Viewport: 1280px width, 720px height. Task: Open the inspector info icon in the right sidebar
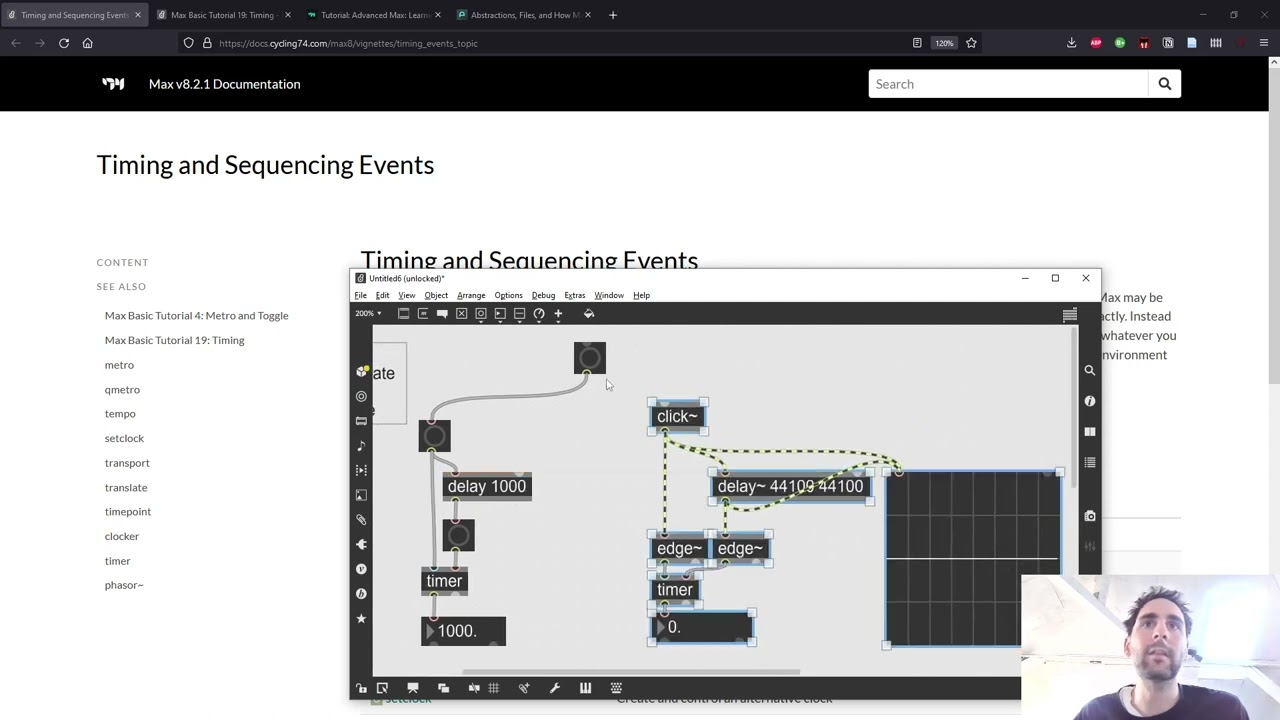[1089, 401]
